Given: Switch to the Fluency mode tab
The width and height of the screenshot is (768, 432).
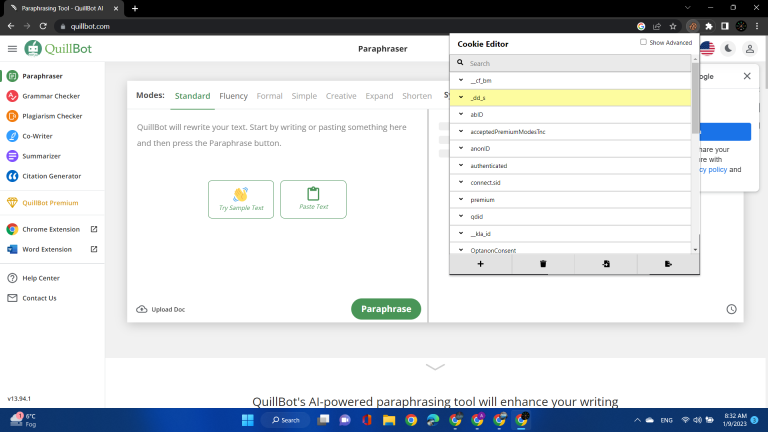Looking at the screenshot, I should click(233, 96).
